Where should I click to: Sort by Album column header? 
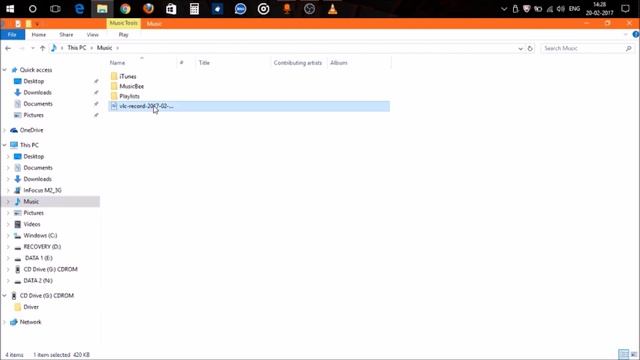tap(339, 63)
